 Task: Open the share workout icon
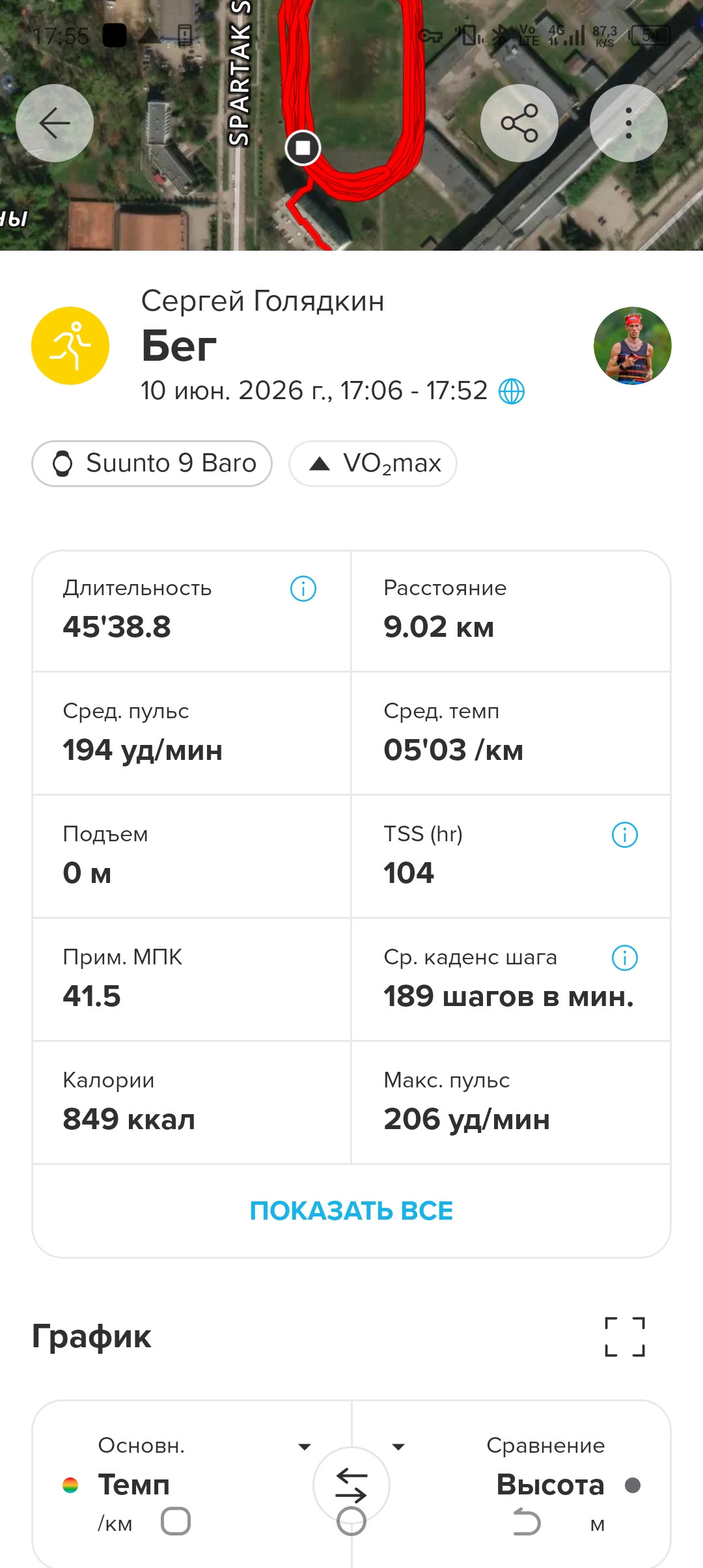click(519, 123)
